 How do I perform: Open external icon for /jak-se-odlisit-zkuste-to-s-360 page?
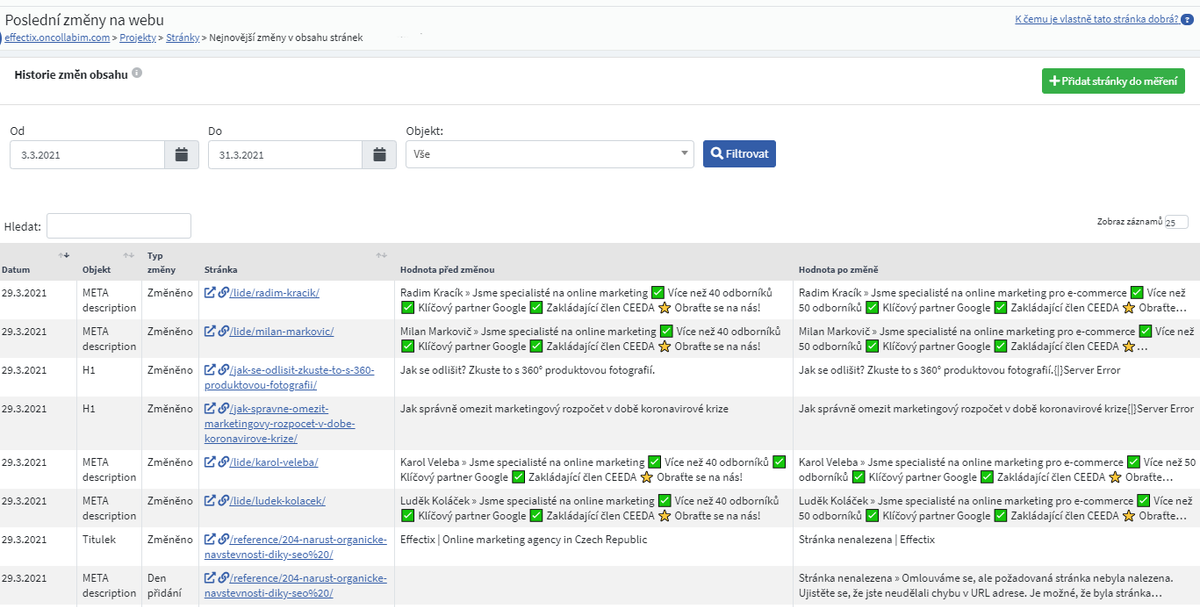210,370
